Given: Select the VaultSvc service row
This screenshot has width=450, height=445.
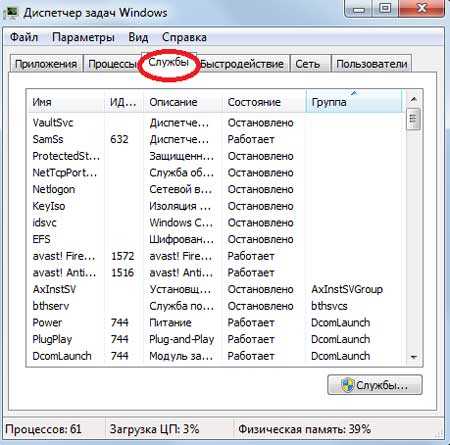Looking at the screenshot, I should pos(215,123).
